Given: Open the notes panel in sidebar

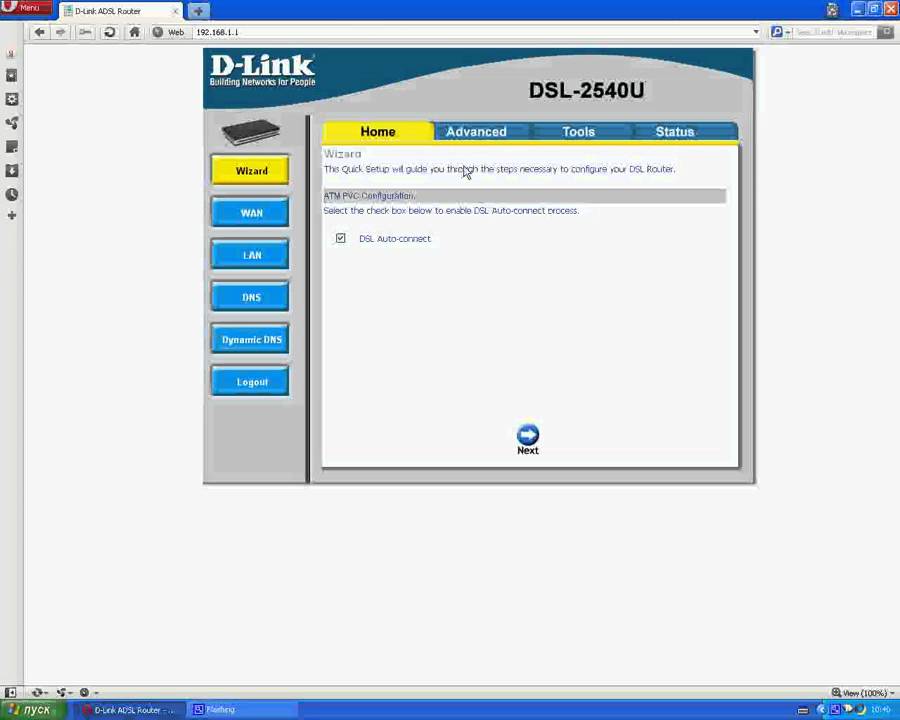Looking at the screenshot, I should point(11,147).
